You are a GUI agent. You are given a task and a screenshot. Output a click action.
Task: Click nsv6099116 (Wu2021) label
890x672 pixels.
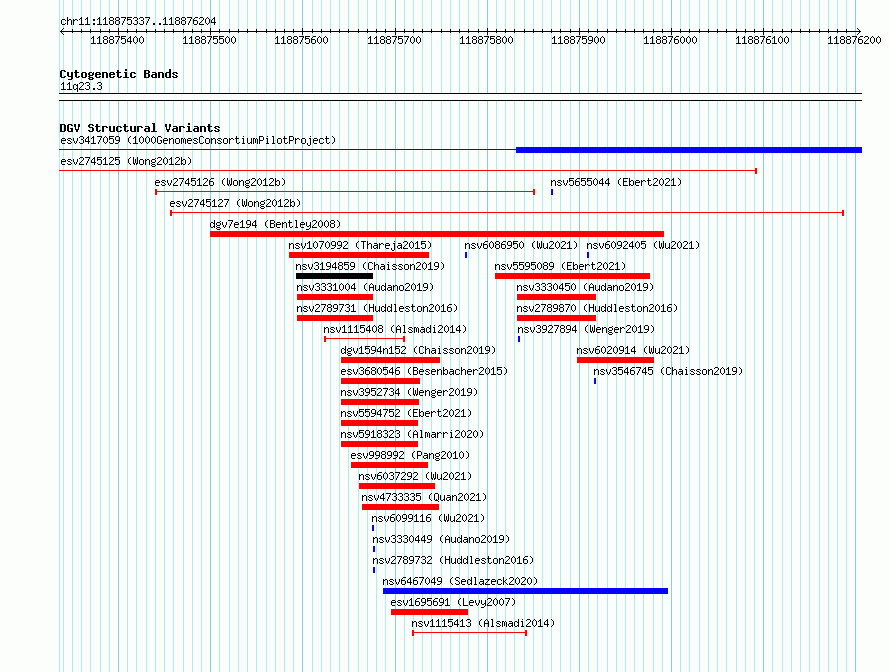click(429, 518)
